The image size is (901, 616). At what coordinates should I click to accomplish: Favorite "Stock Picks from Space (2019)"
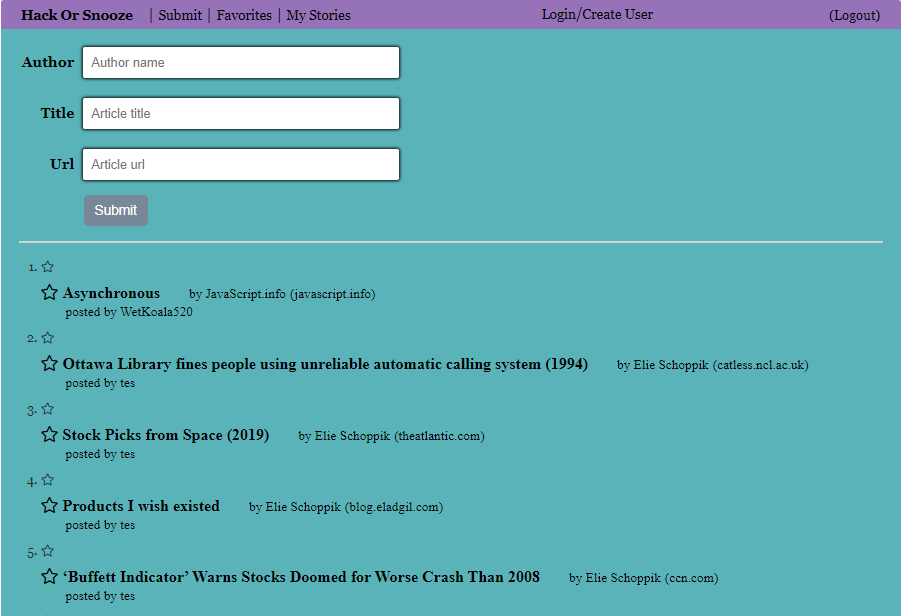pyautogui.click(x=49, y=434)
